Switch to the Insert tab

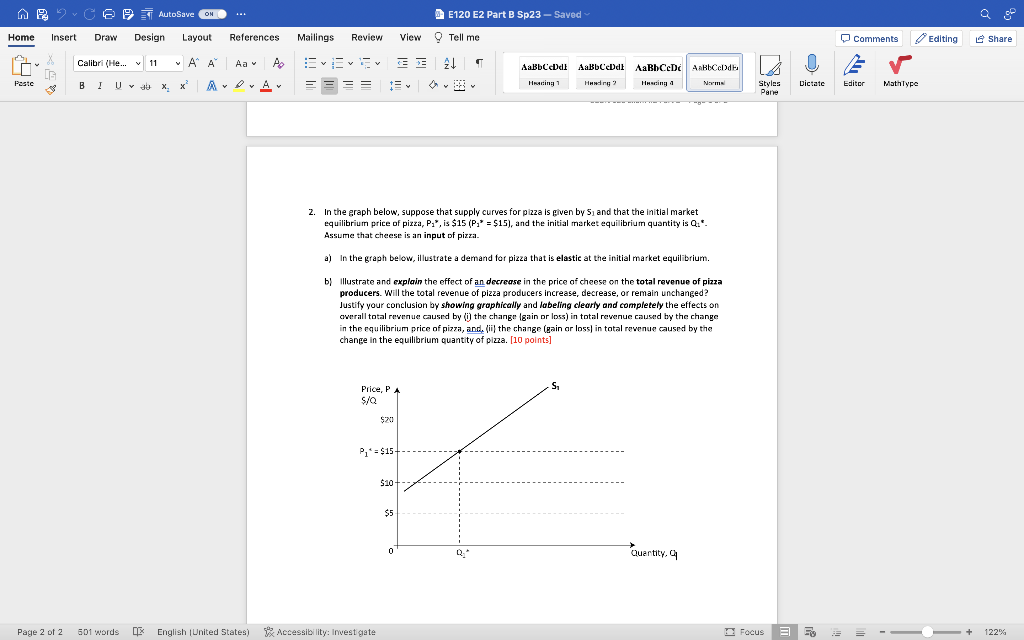(63, 37)
